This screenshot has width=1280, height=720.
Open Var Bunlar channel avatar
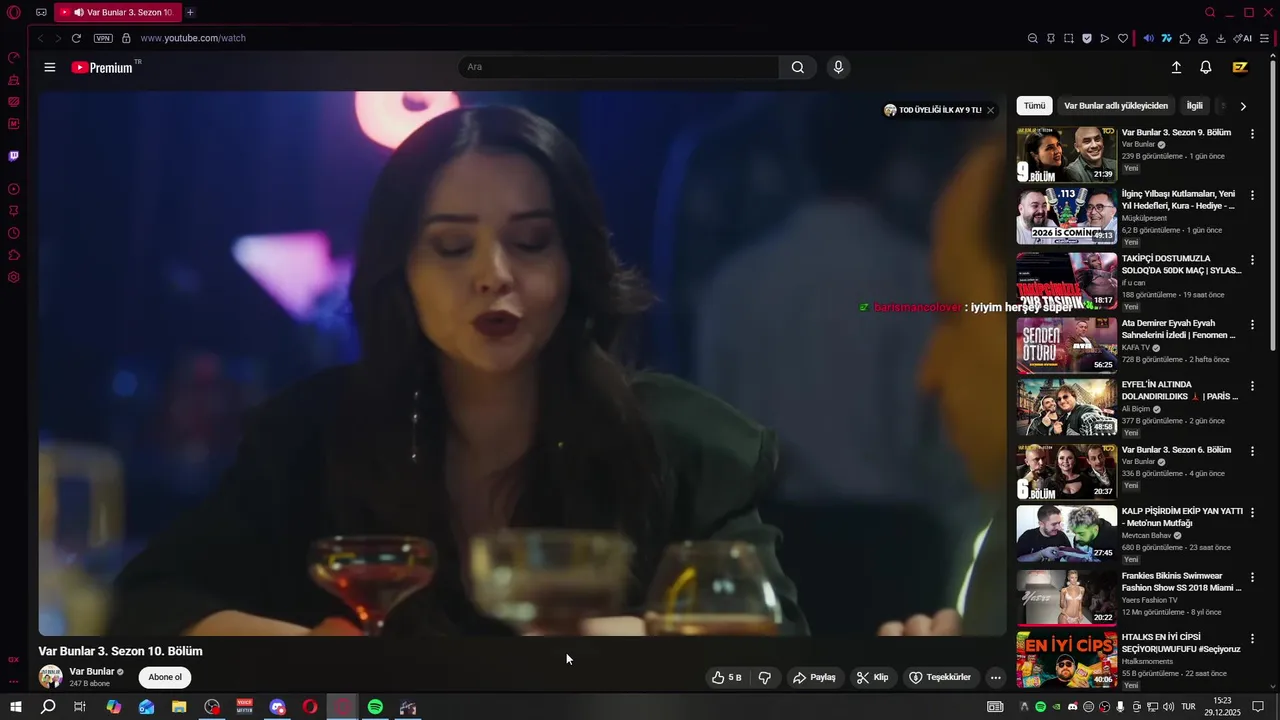pos(50,677)
